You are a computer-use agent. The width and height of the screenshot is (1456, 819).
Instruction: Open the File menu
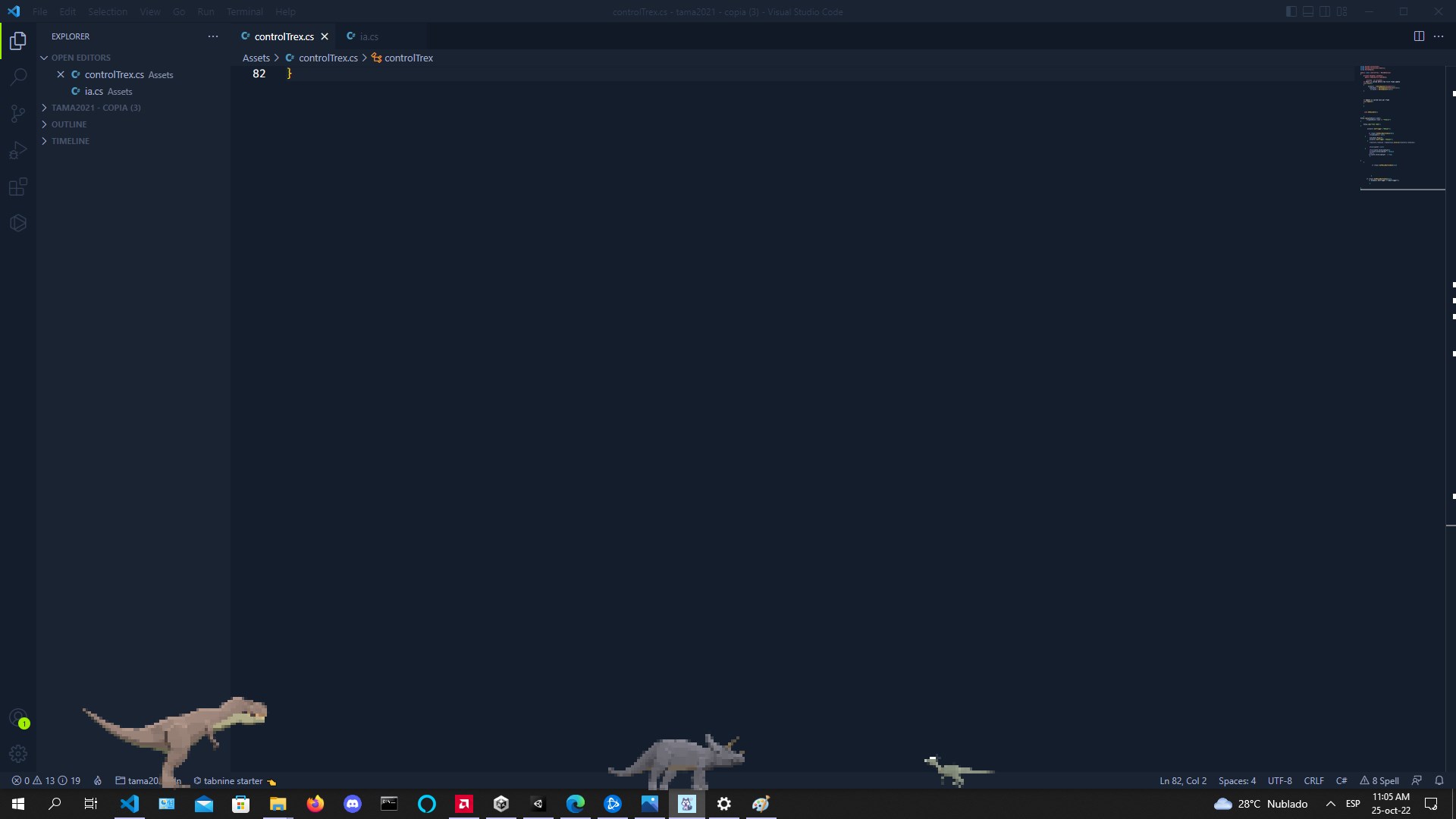pos(40,11)
